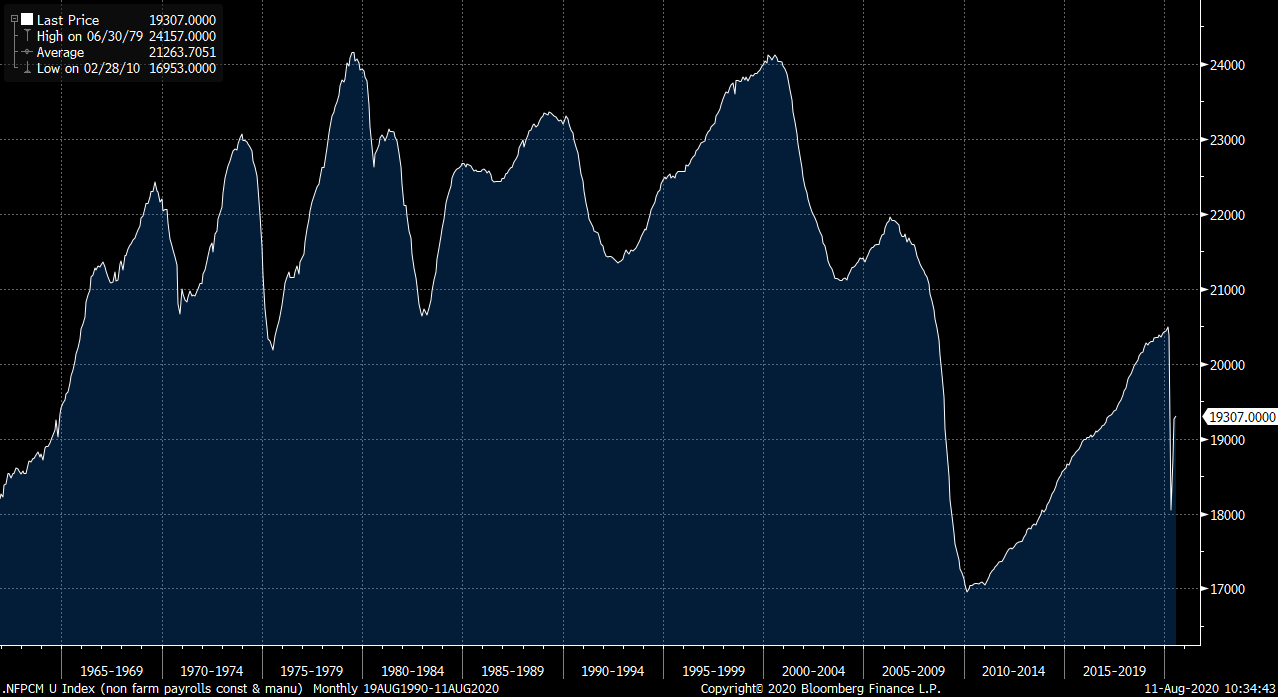Click the 17000 y-axis label

click(x=1227, y=589)
